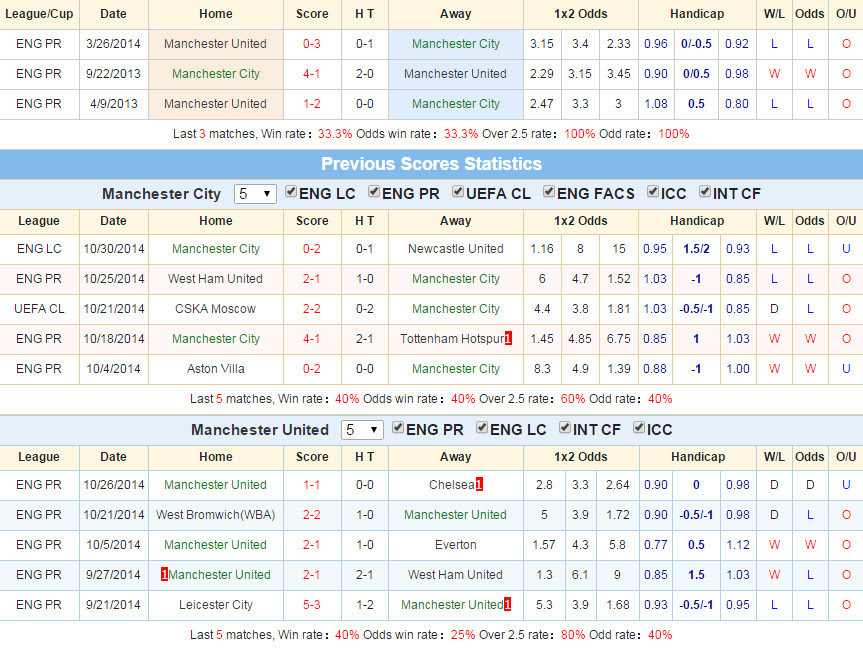Open Newcastle United team link
This screenshot has height=649, width=863.
[456, 249]
